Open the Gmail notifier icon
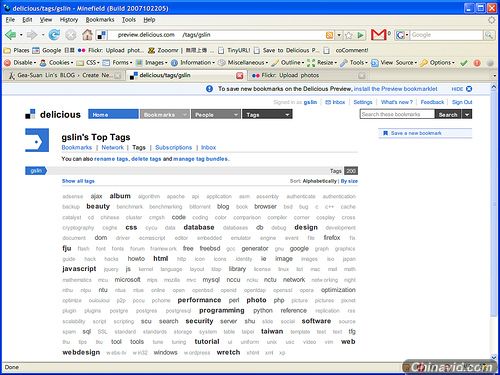This screenshot has height=375, width=500. [x=379, y=35]
